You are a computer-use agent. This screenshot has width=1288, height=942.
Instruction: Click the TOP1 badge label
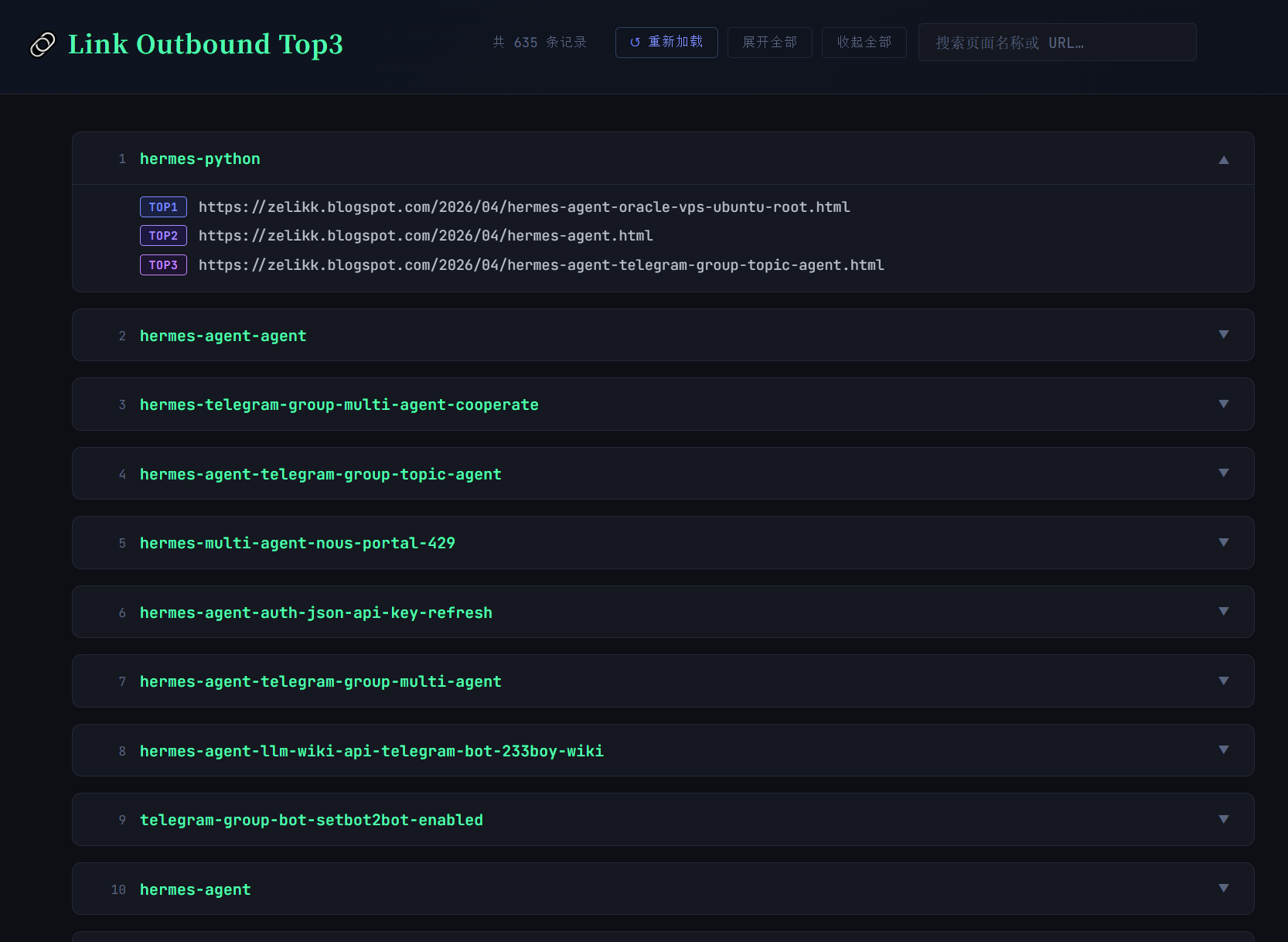pyautogui.click(x=163, y=207)
